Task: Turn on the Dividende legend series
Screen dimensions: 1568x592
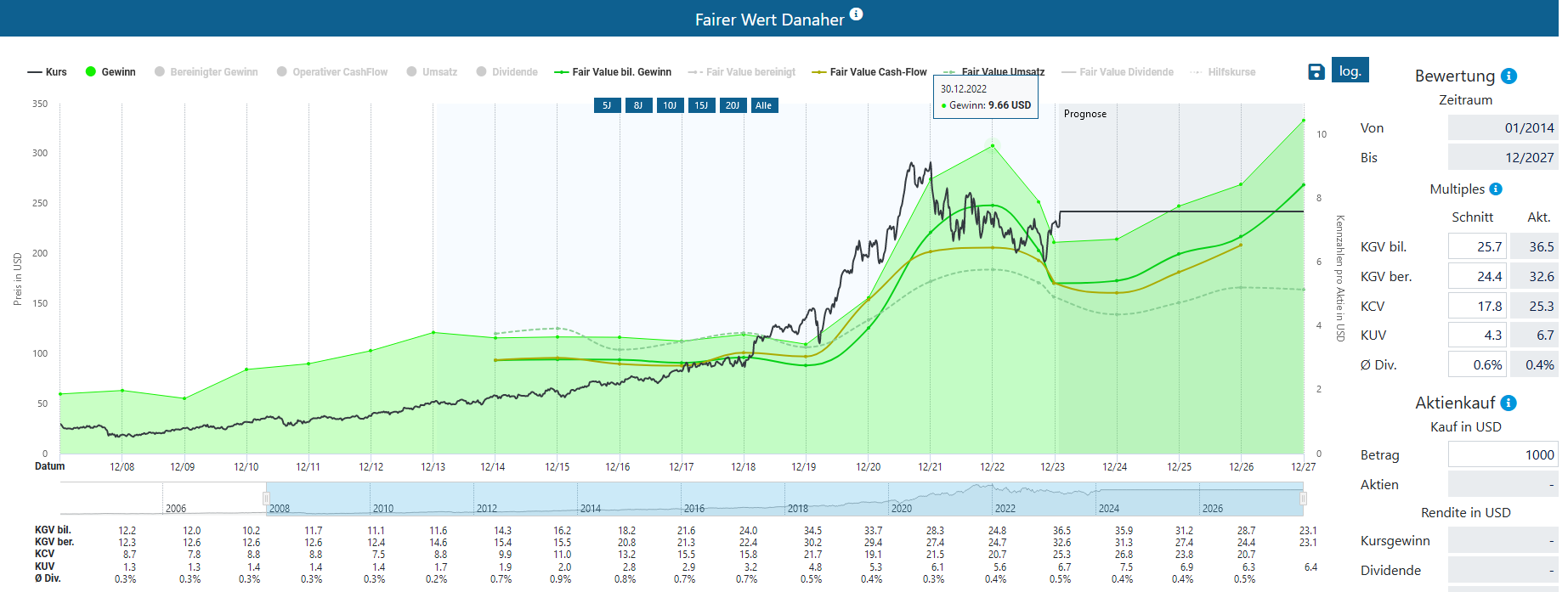Action: coord(507,72)
